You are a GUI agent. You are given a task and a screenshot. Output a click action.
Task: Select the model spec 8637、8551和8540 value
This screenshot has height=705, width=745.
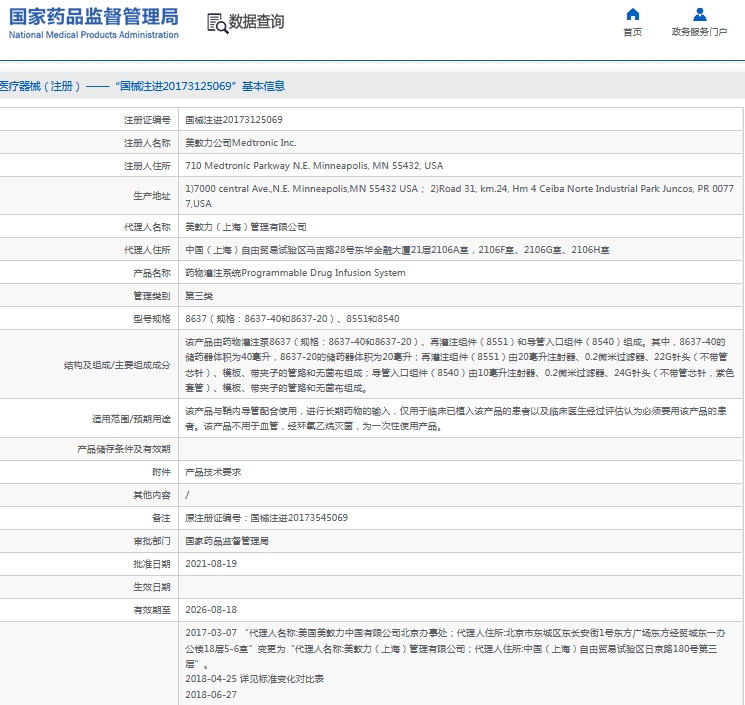click(292, 319)
